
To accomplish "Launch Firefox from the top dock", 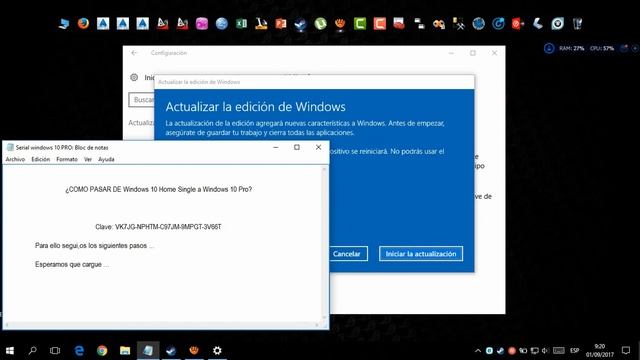I will 83,24.
